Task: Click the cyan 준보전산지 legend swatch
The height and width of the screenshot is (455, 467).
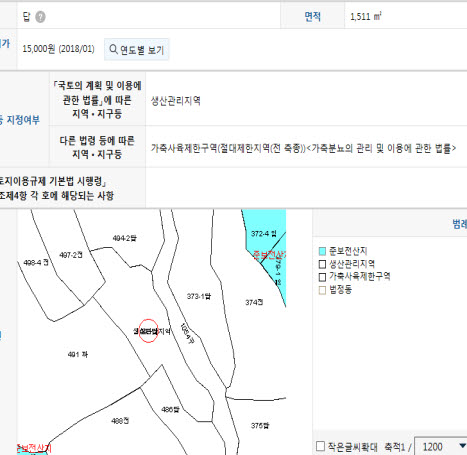Action: click(322, 251)
